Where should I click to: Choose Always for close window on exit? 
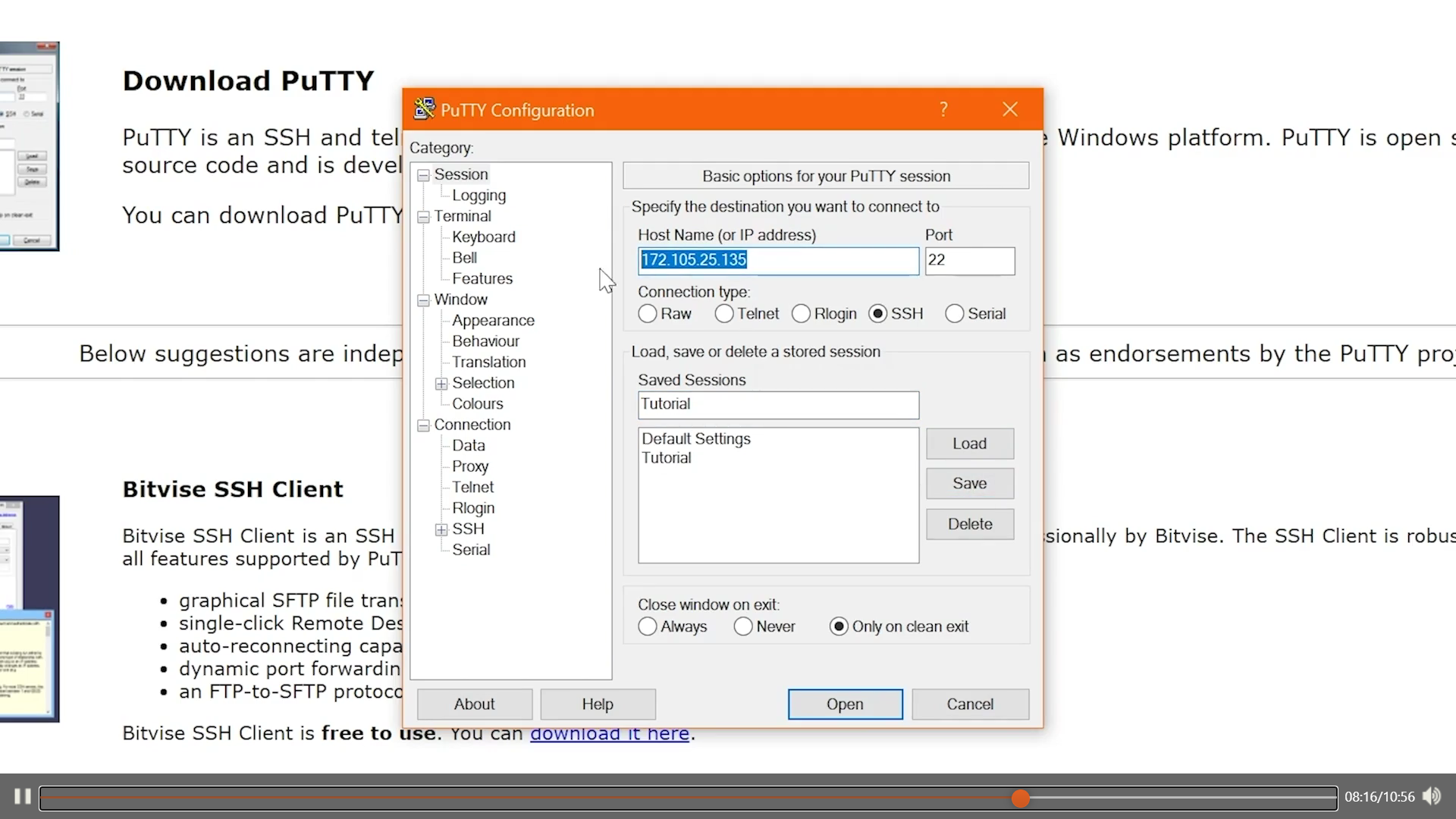coord(647,627)
